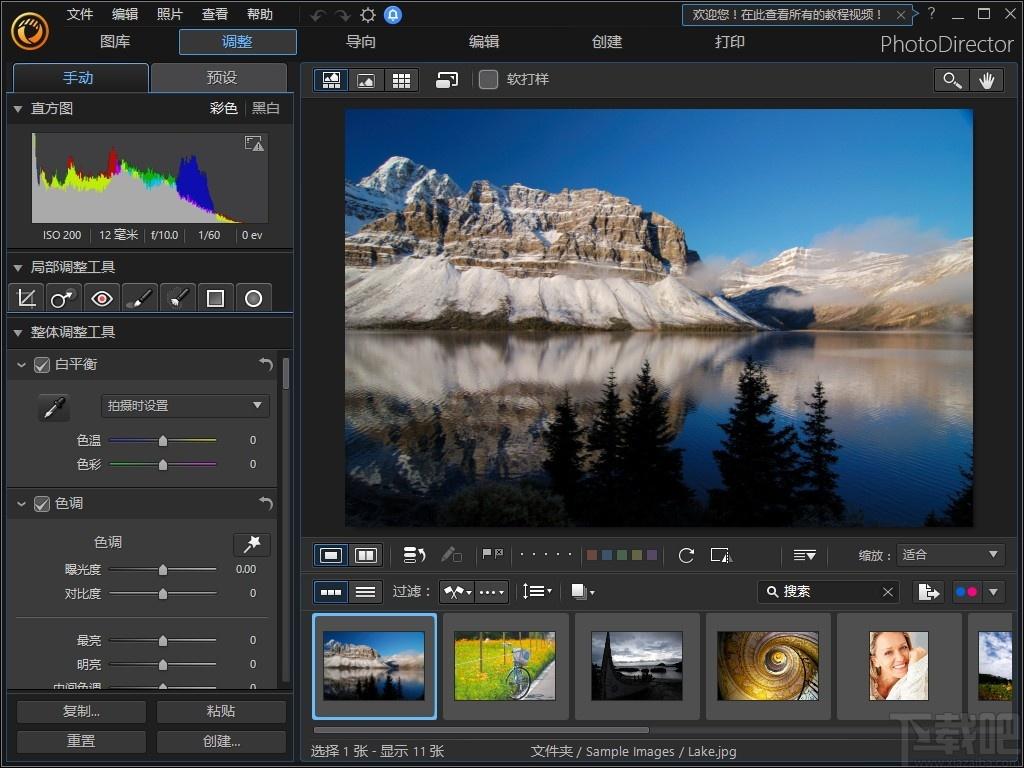1024x768 pixels.
Task: Click the 粘贴 button
Action: [x=221, y=711]
